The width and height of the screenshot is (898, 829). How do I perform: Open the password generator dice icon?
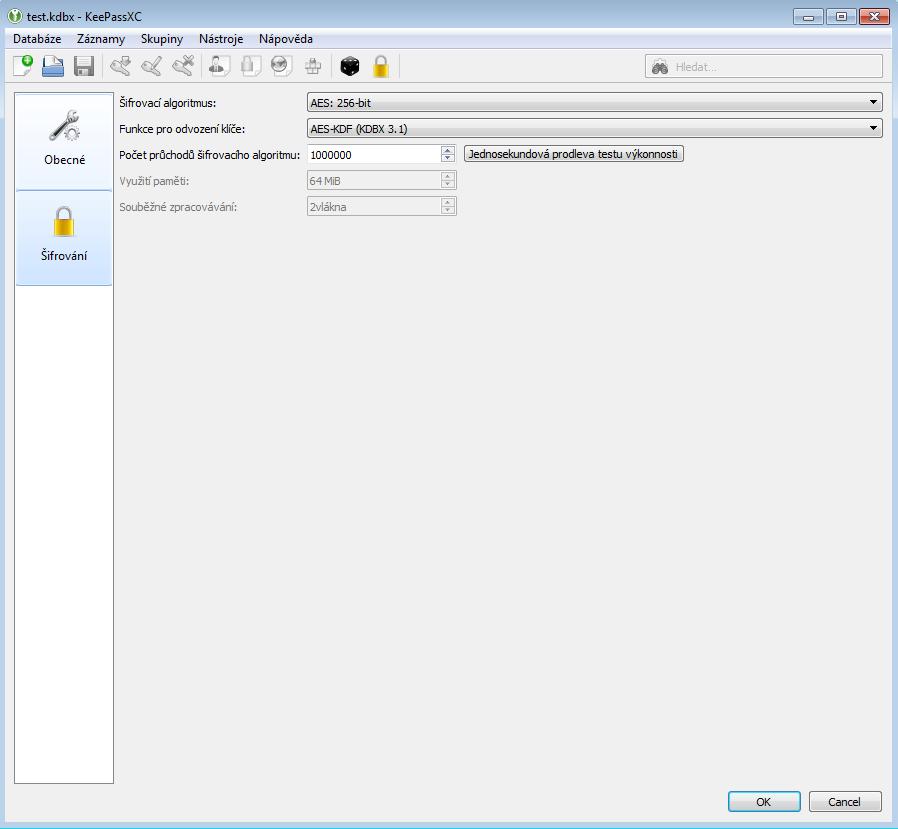coord(350,66)
